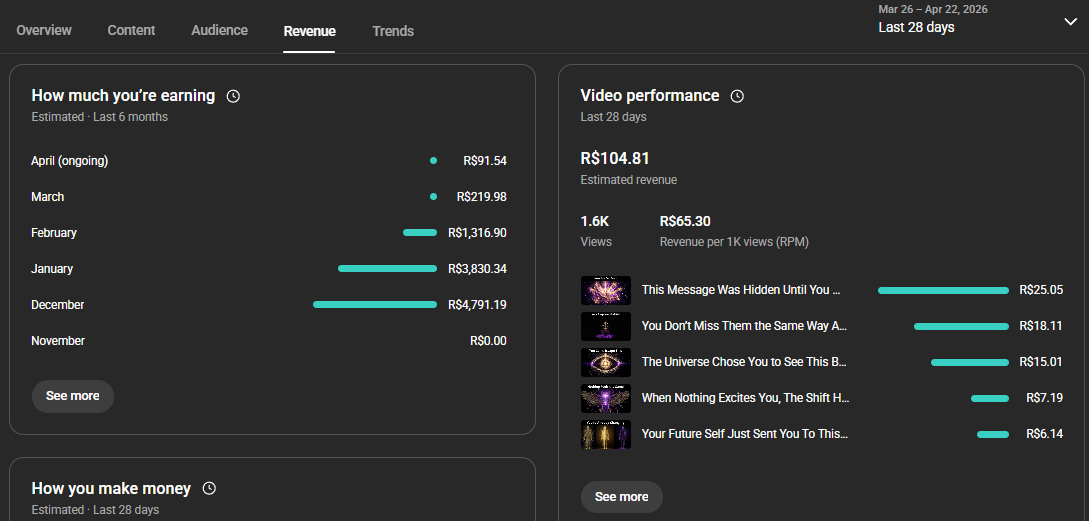This screenshot has height=521, width=1089.
Task: Go to the Audience tab
Action: (219, 30)
